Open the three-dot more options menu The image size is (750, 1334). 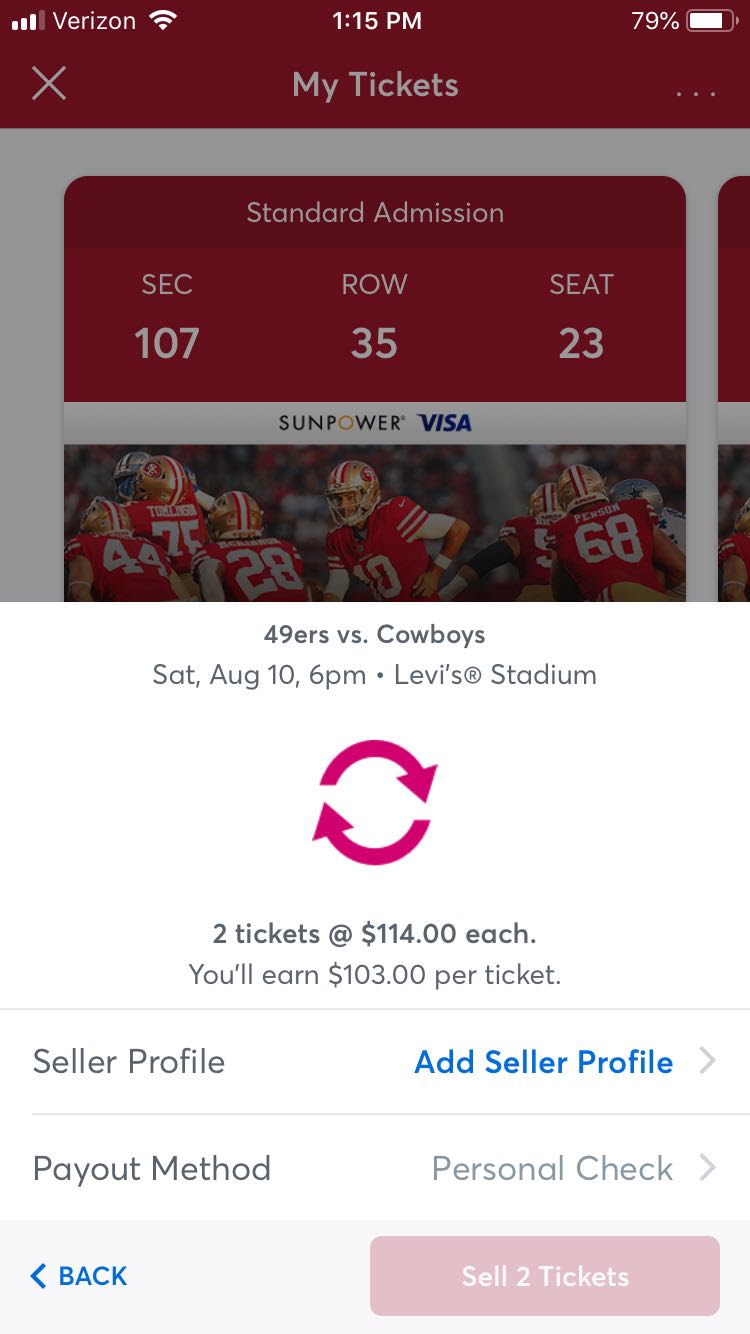point(696,93)
